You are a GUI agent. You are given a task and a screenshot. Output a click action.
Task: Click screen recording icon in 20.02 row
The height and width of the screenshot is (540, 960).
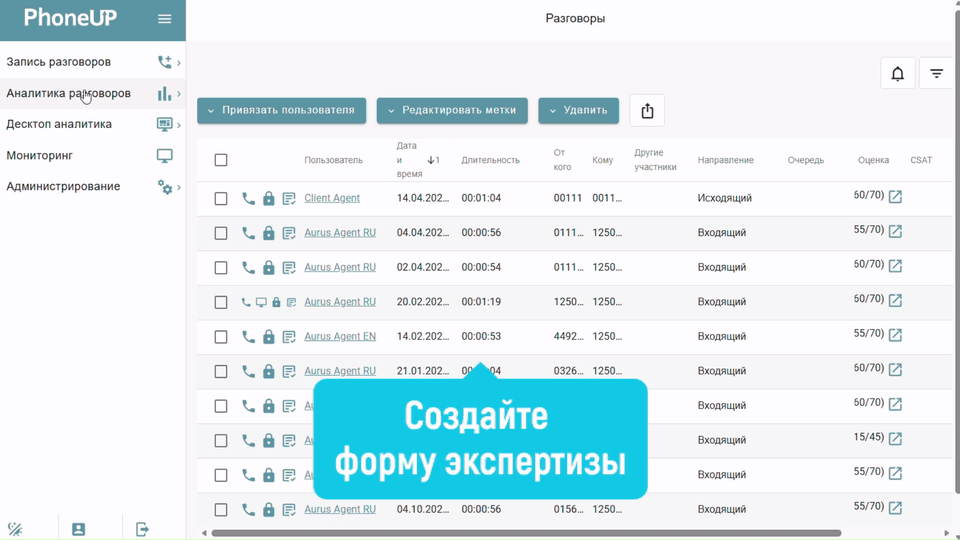point(261,302)
